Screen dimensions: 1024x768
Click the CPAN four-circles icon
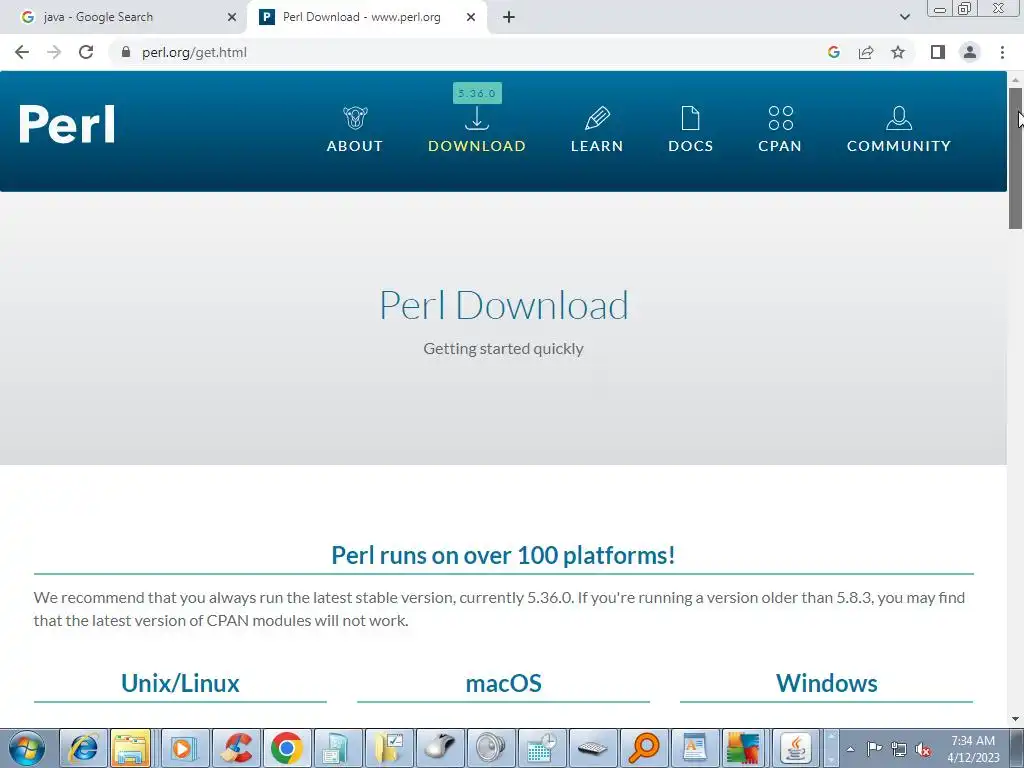click(x=780, y=118)
